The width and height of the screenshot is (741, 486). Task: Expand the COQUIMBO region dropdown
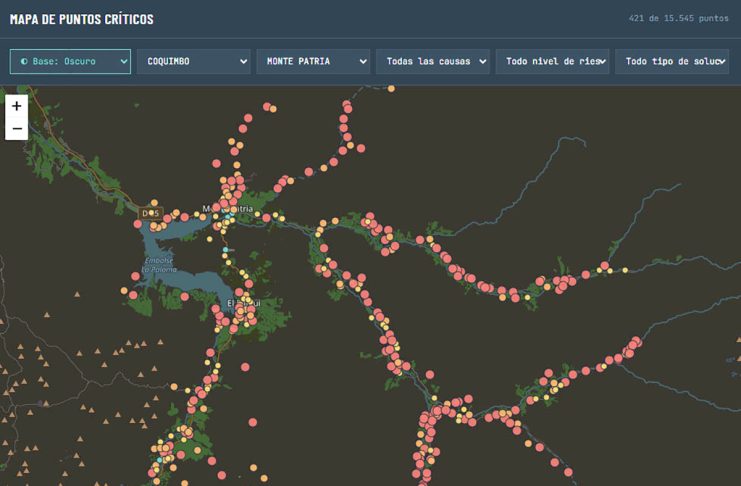point(193,61)
